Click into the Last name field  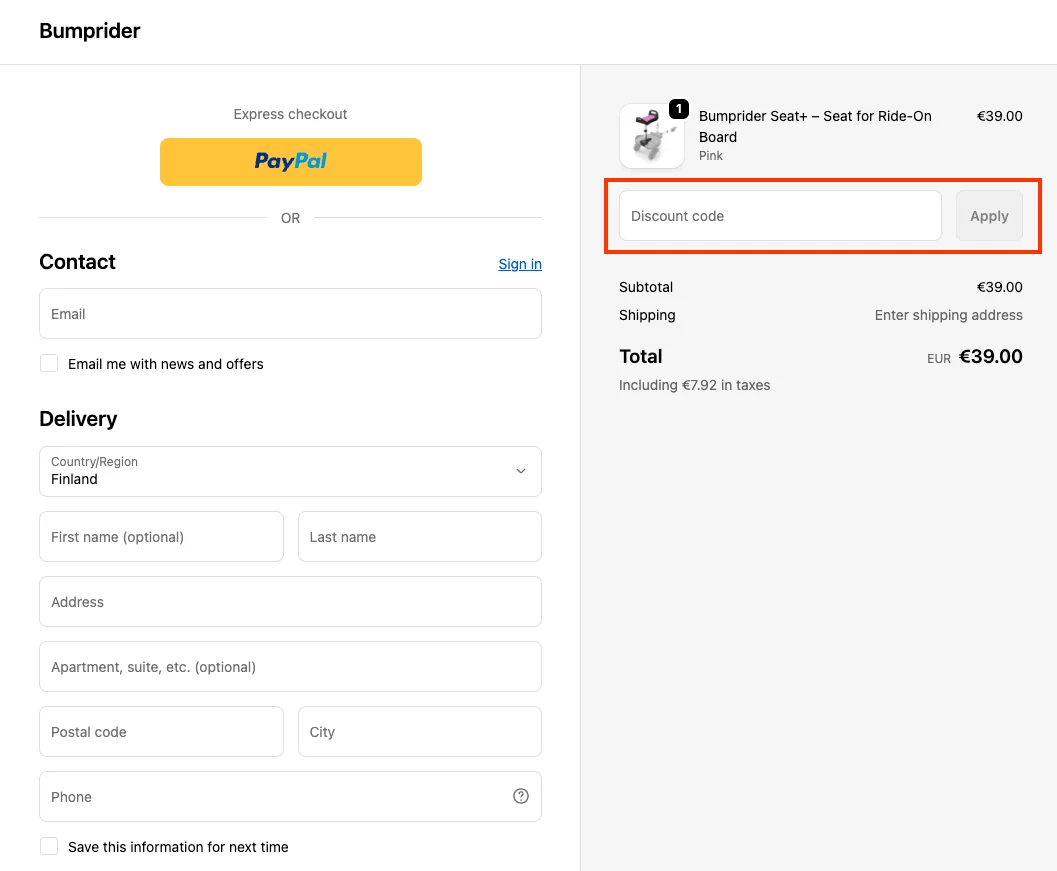420,537
